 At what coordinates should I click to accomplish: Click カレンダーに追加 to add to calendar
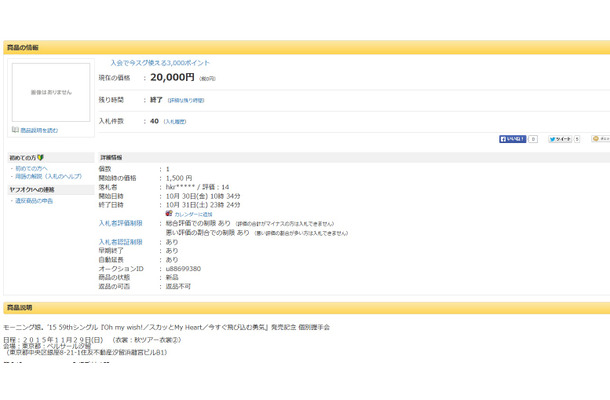click(193, 214)
